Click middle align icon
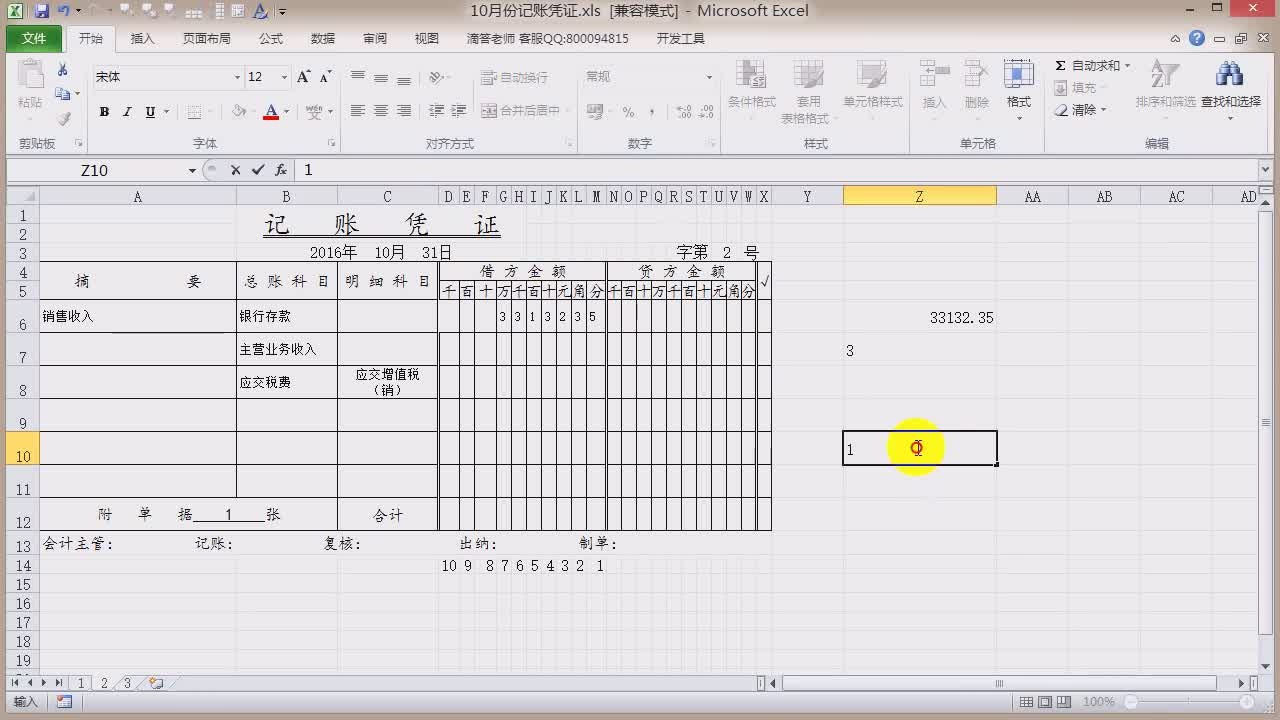This screenshot has width=1280, height=720. coord(381,77)
